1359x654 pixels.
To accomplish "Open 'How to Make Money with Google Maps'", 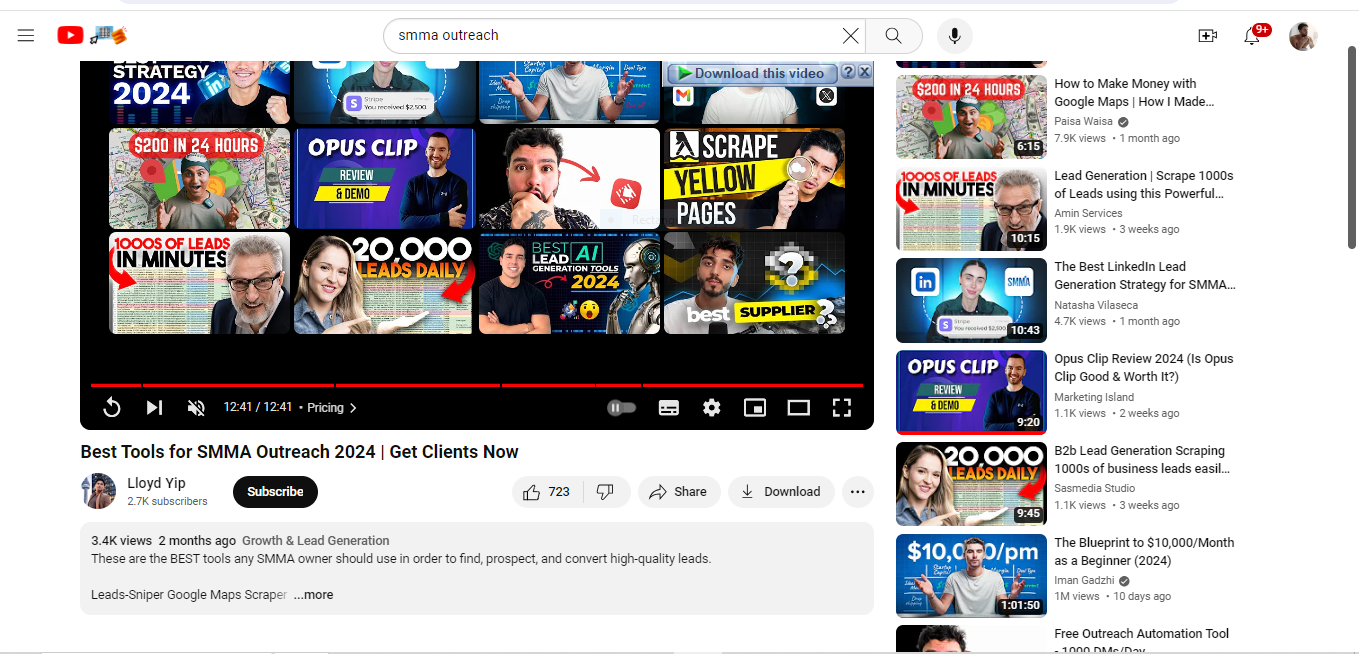I will 1134,93.
